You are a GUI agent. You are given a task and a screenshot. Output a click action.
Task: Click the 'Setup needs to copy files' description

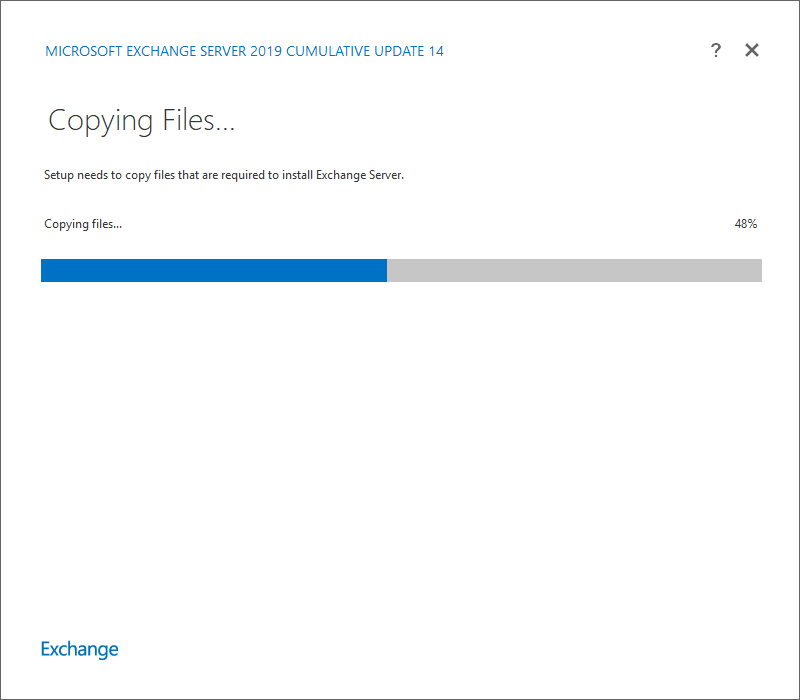(224, 175)
